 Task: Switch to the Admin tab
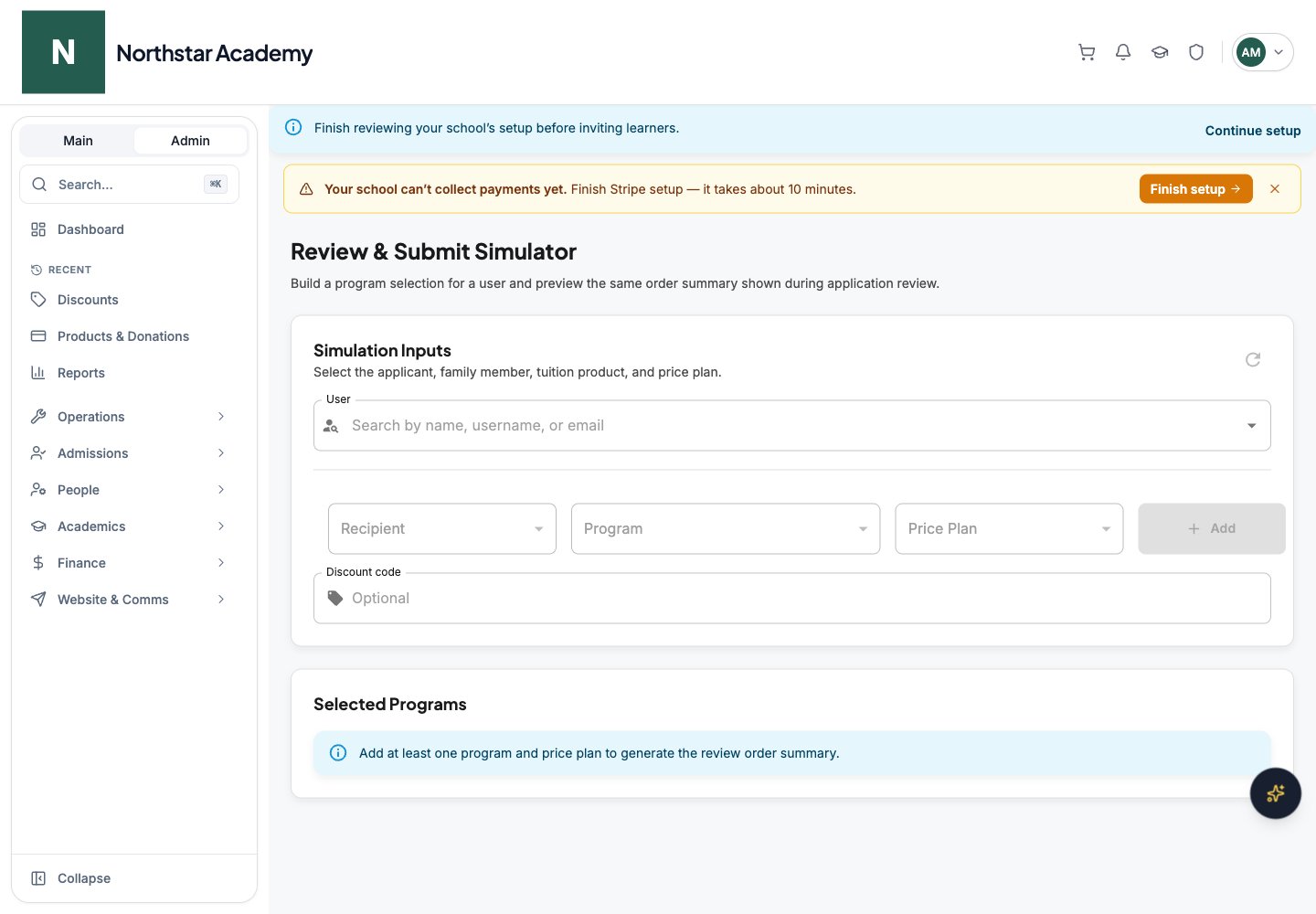(x=190, y=141)
